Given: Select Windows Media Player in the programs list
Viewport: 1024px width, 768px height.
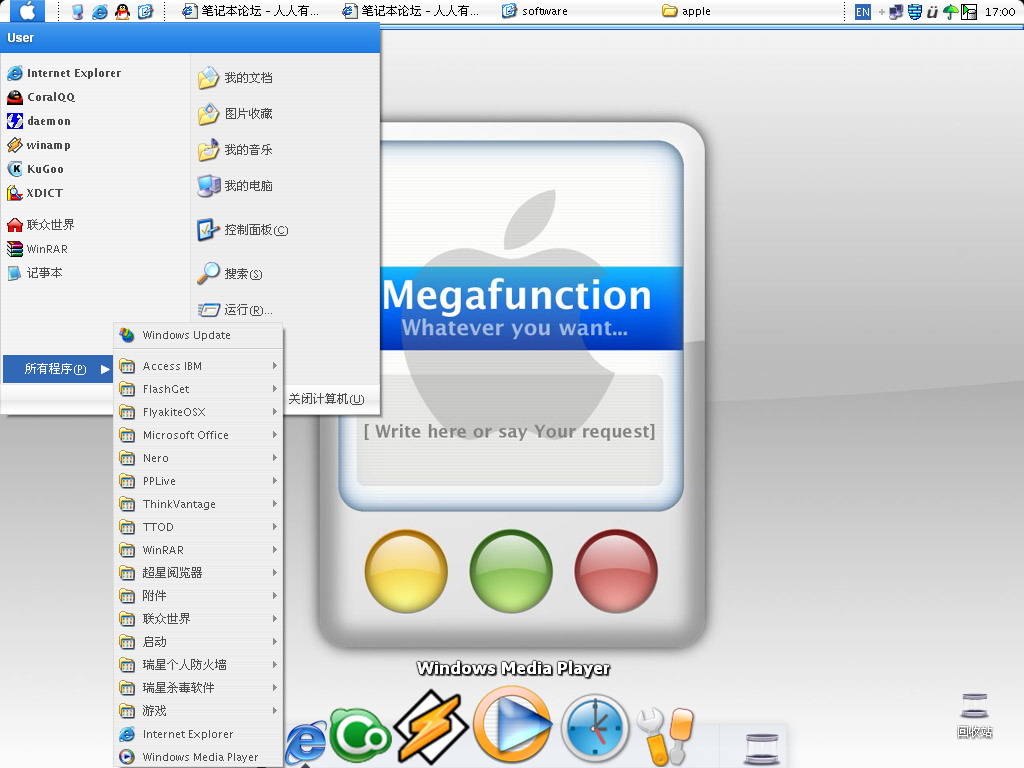Looking at the screenshot, I should (x=199, y=757).
